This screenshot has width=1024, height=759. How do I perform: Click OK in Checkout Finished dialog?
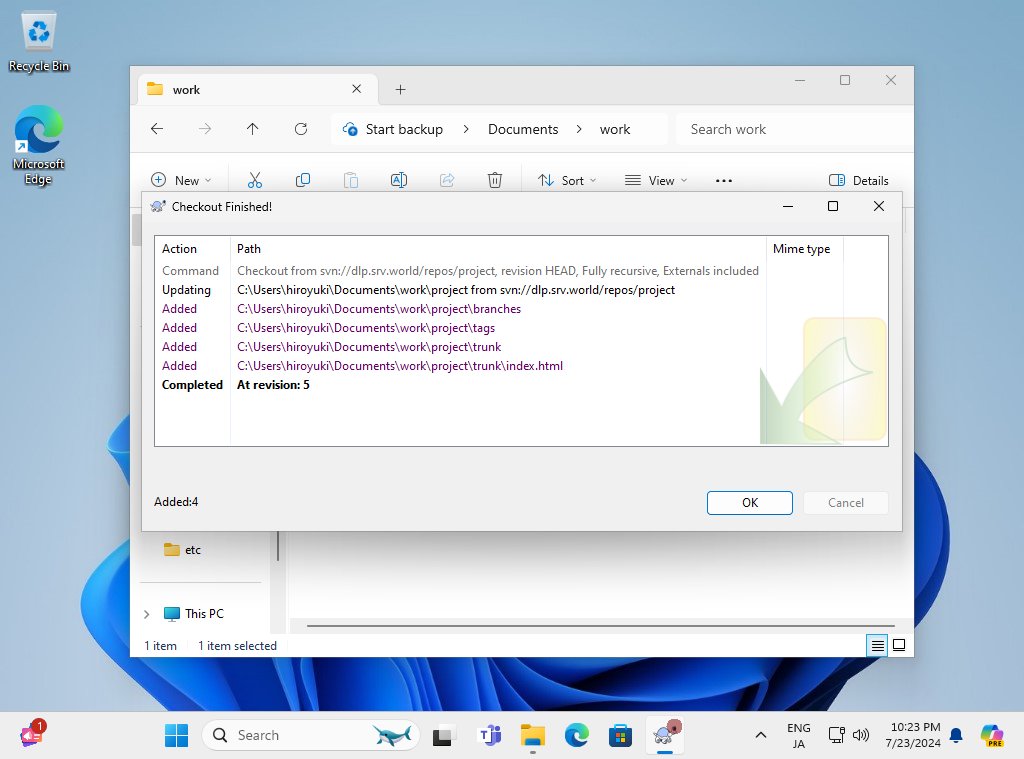coord(750,503)
